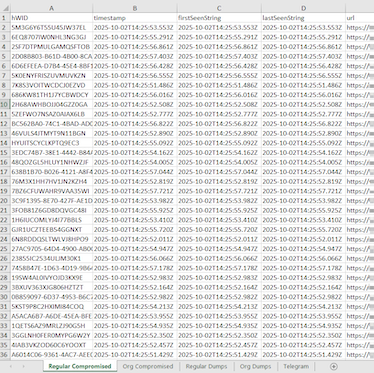The width and height of the screenshot is (374, 373).
Task: Select hWID cell 3GGLNH0FER0MYPG6W2Y
Action: coord(51,335)
